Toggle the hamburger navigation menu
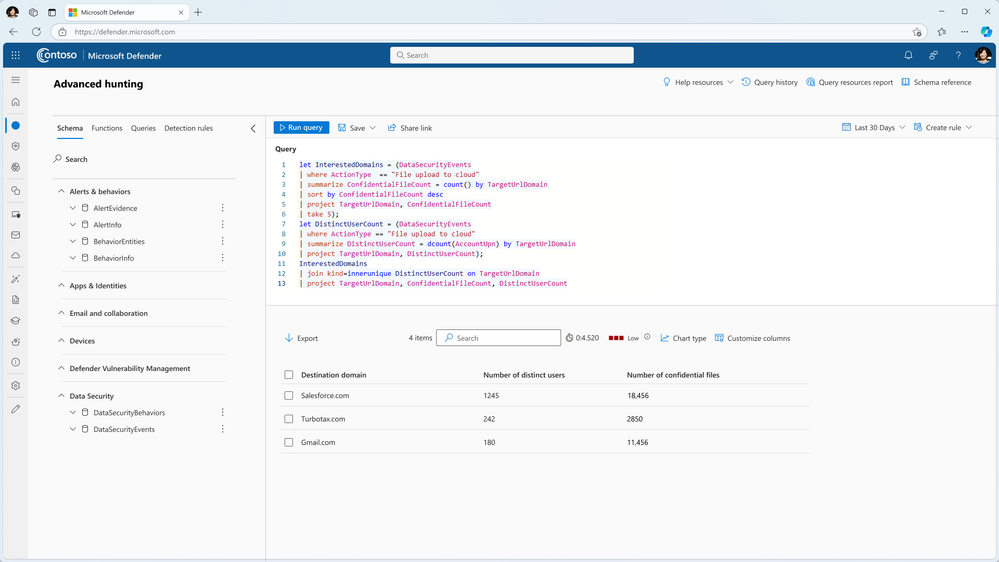Screen dimensions: 999x562 [x=15, y=80]
